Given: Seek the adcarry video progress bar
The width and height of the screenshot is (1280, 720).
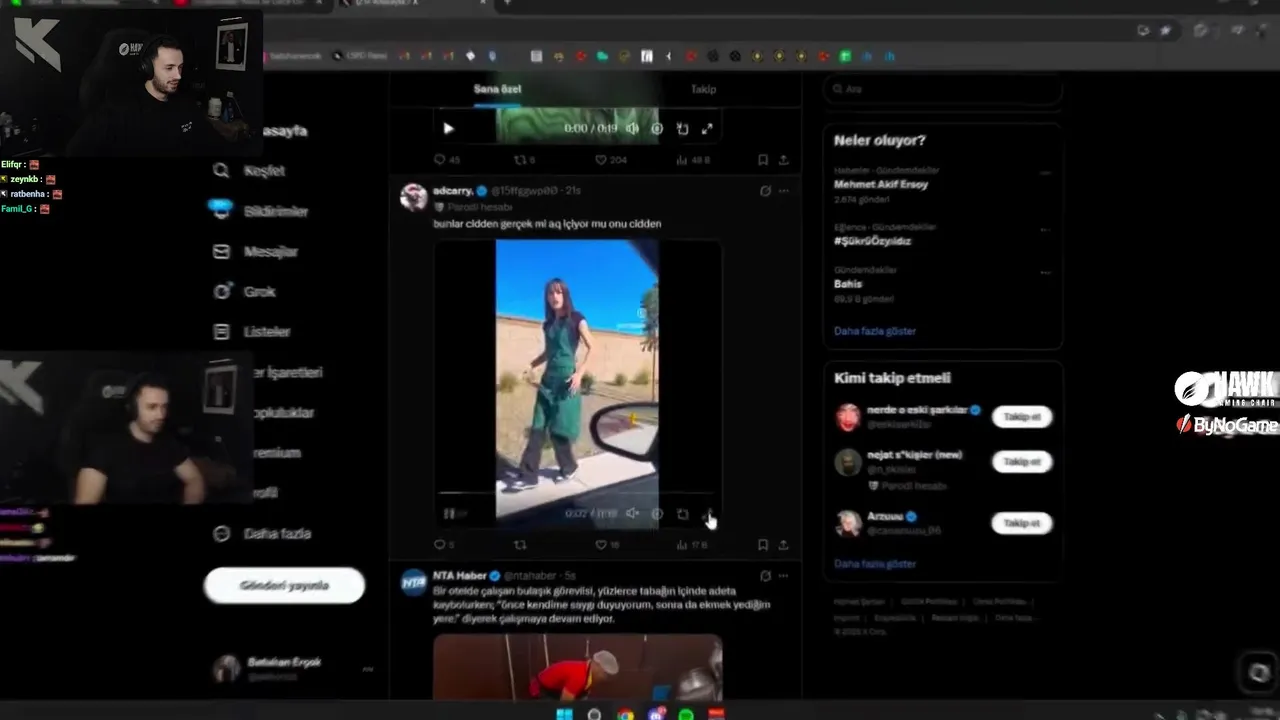Looking at the screenshot, I should click(x=577, y=493).
